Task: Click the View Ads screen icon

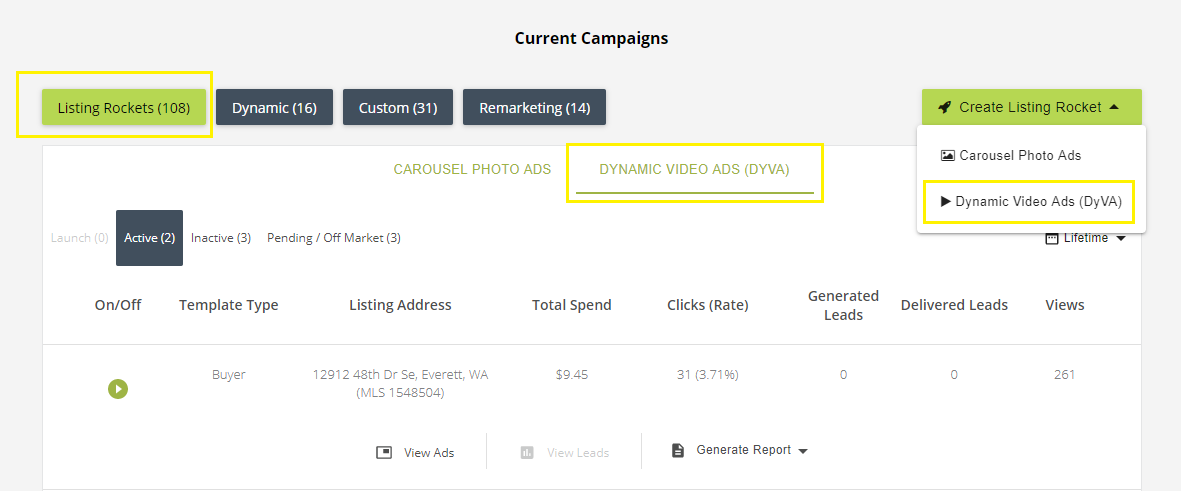Action: coord(384,452)
